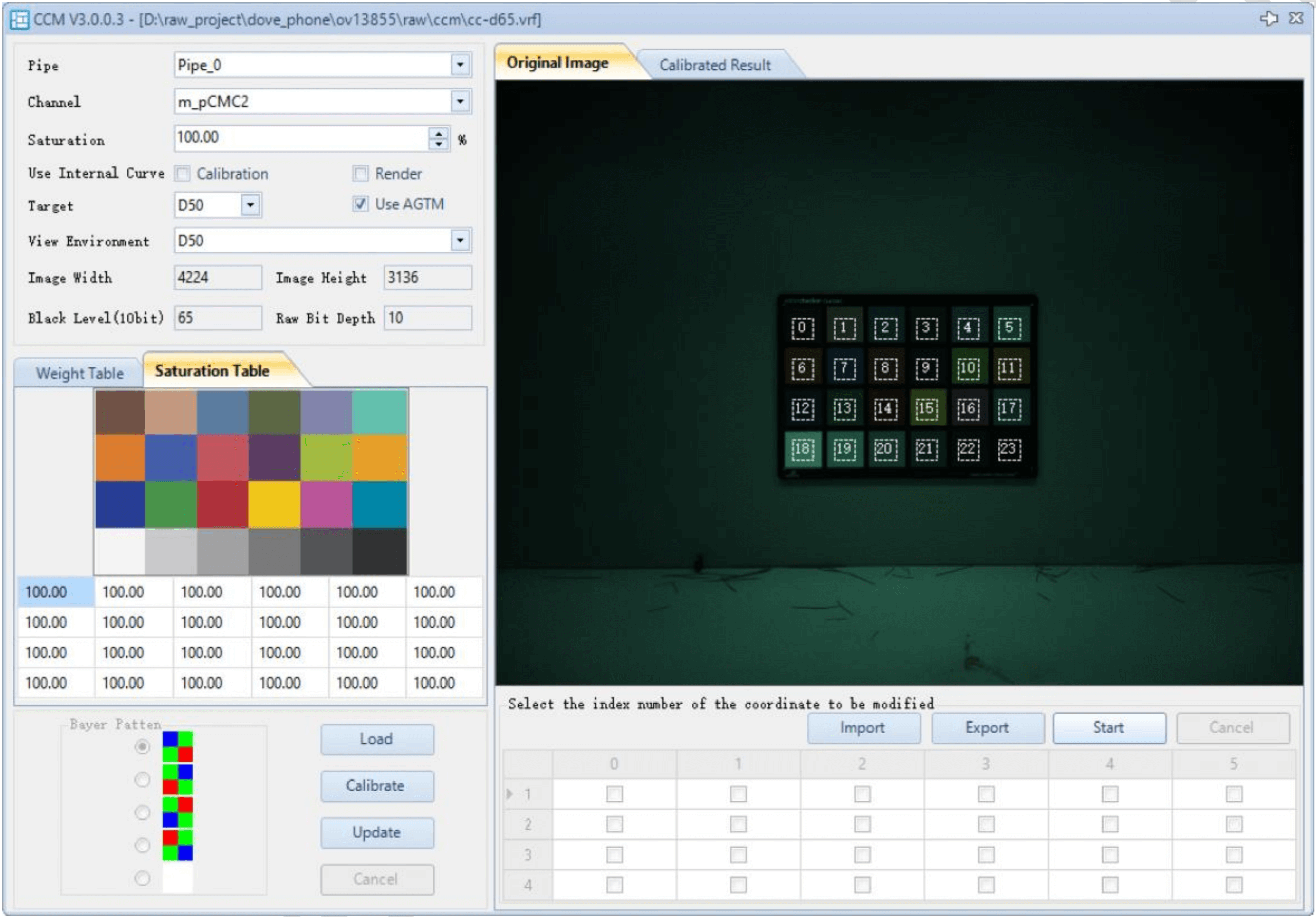Click the CCM app icon in title bar
The image size is (1316, 917).
pos(20,19)
